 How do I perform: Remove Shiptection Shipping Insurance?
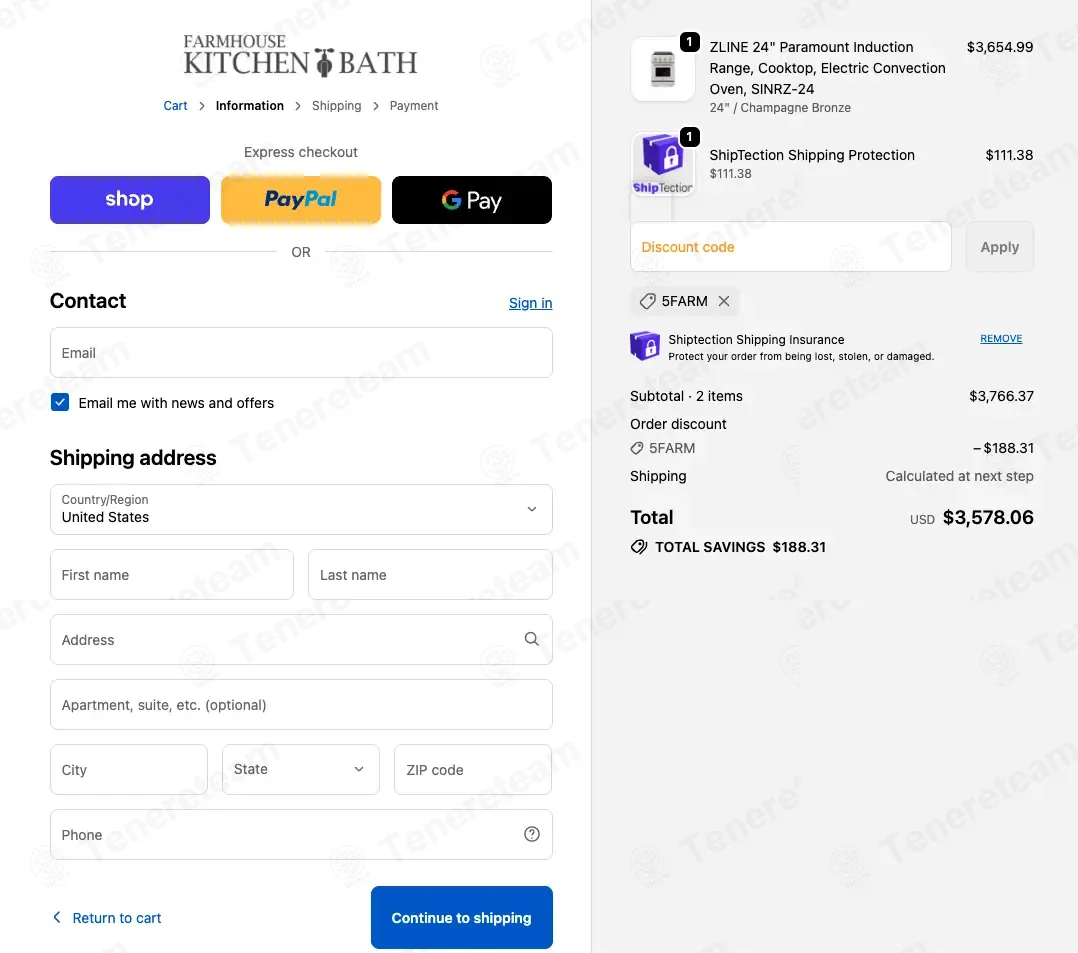pos(1001,338)
